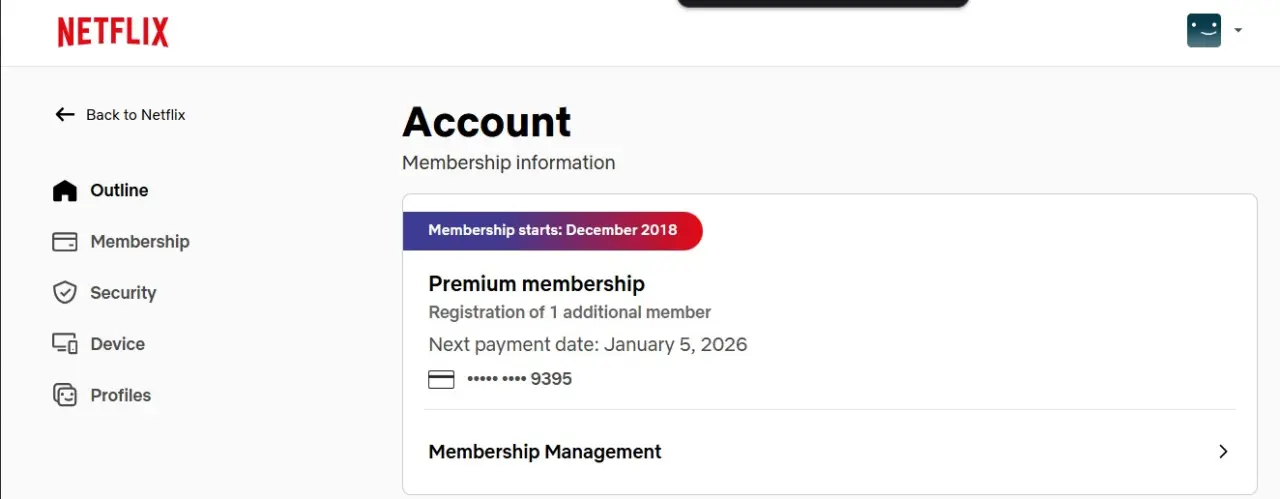The width and height of the screenshot is (1280, 499).
Task: Select the Outline home icon
Action: [x=65, y=190]
